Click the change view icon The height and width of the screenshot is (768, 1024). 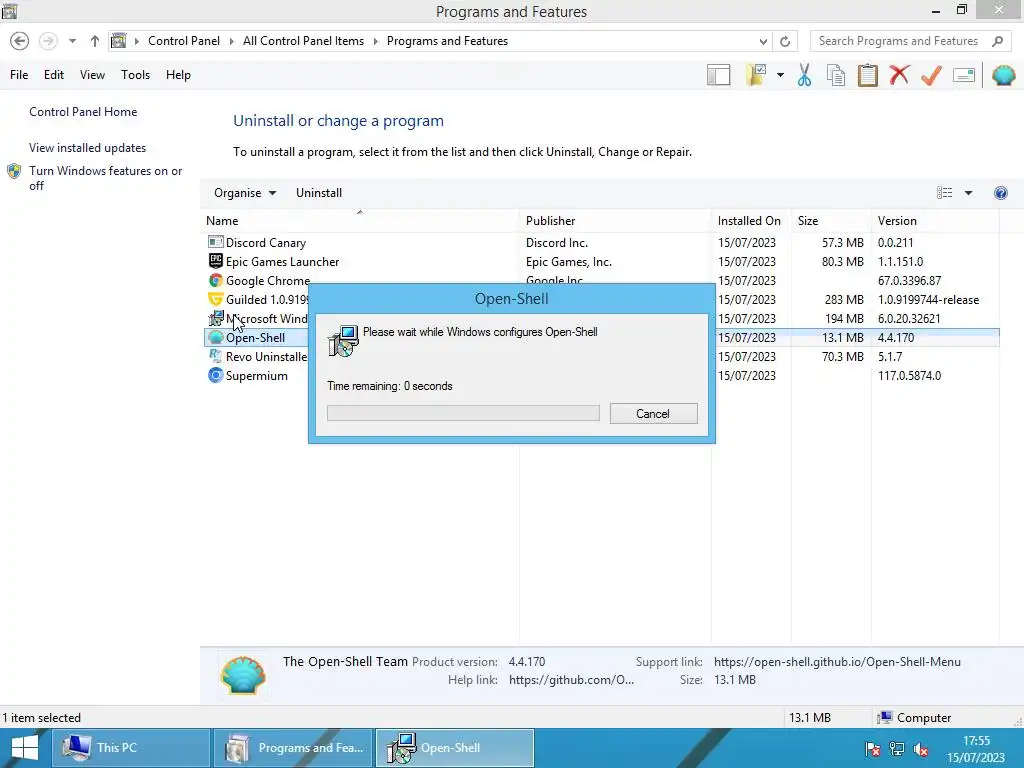point(944,193)
